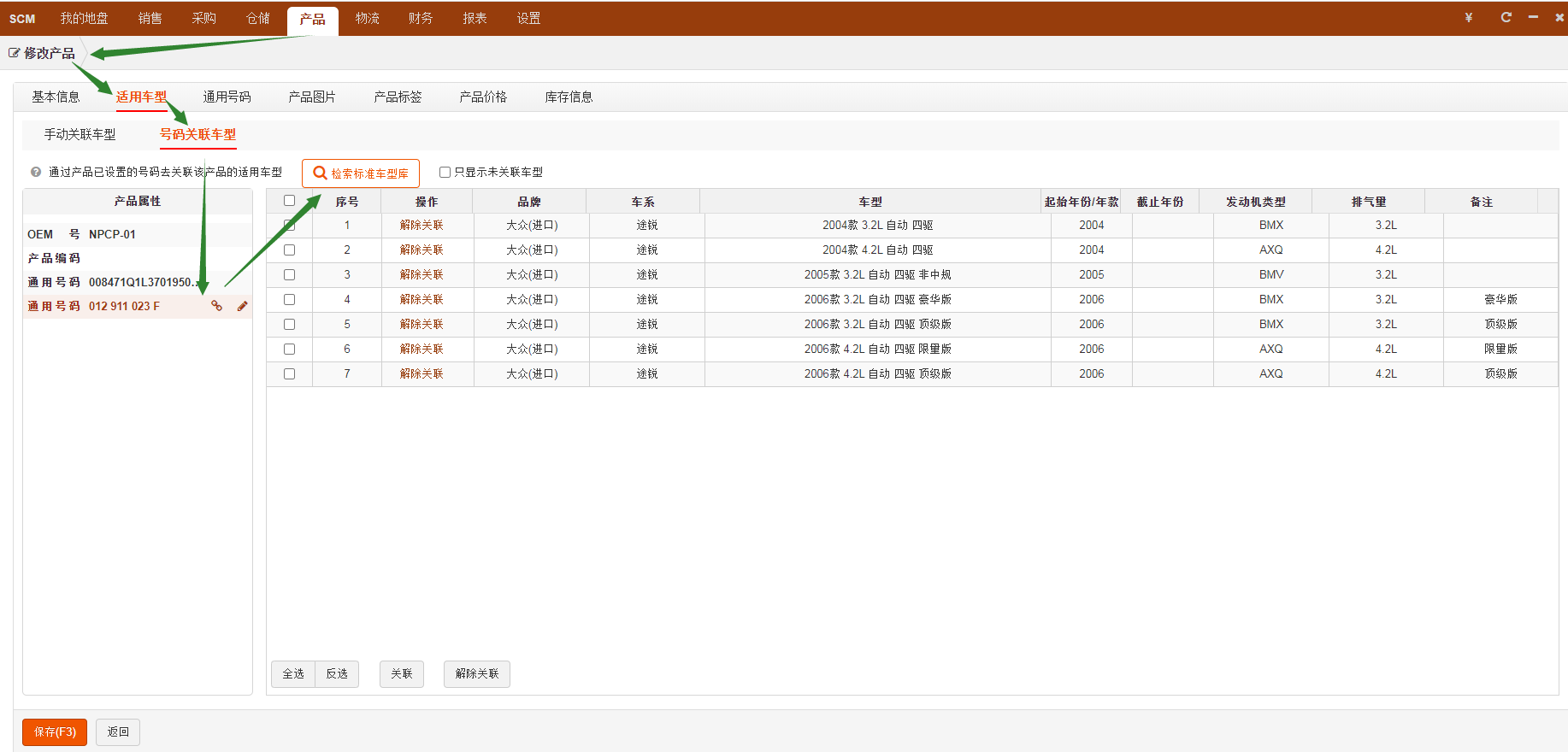Click the question mark help icon
The height and width of the screenshot is (752, 1568).
[36, 173]
